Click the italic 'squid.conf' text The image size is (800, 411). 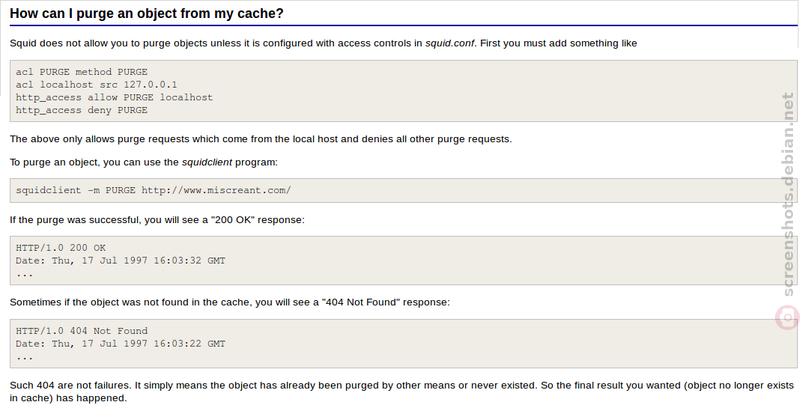pyautogui.click(x=450, y=43)
